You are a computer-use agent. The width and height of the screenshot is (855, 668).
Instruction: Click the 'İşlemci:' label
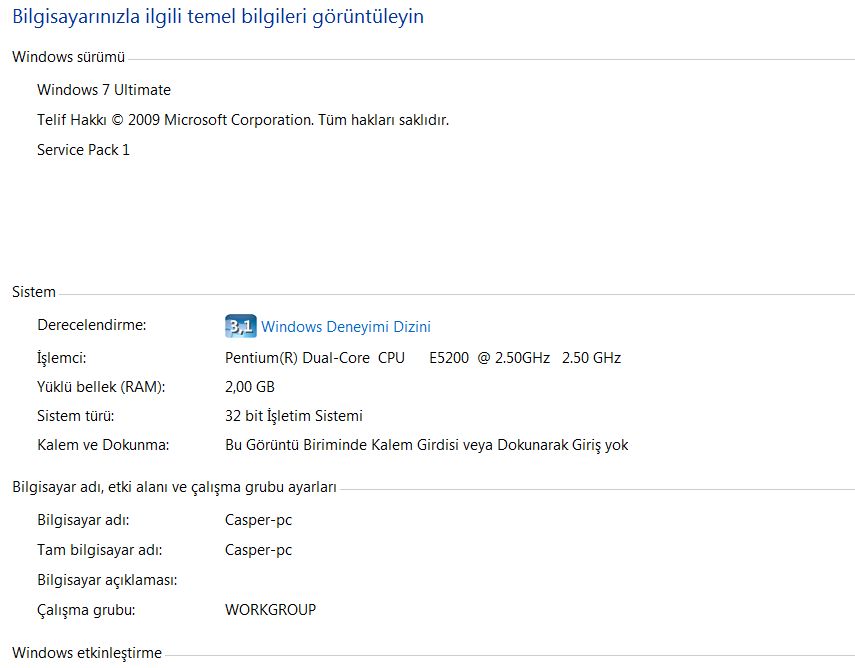(x=61, y=358)
